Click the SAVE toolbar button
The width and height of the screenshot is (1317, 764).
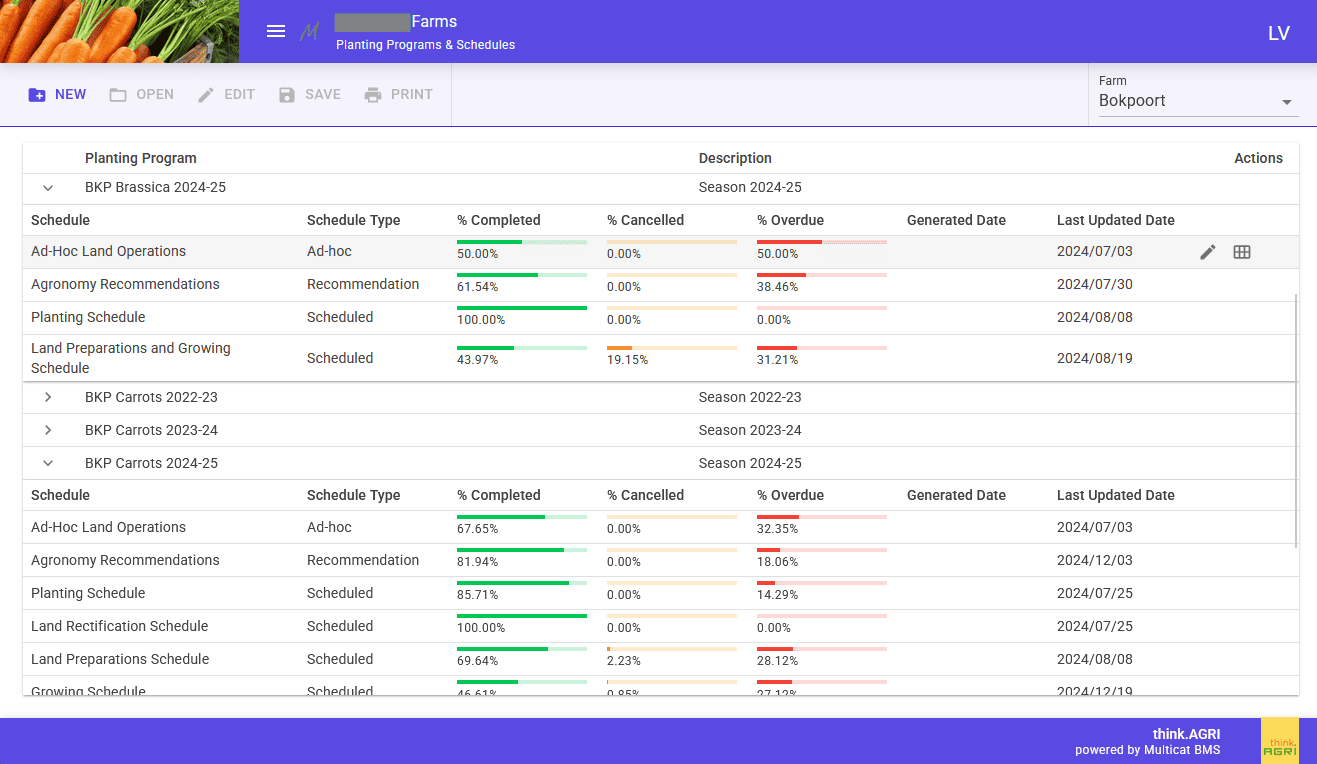coord(309,95)
